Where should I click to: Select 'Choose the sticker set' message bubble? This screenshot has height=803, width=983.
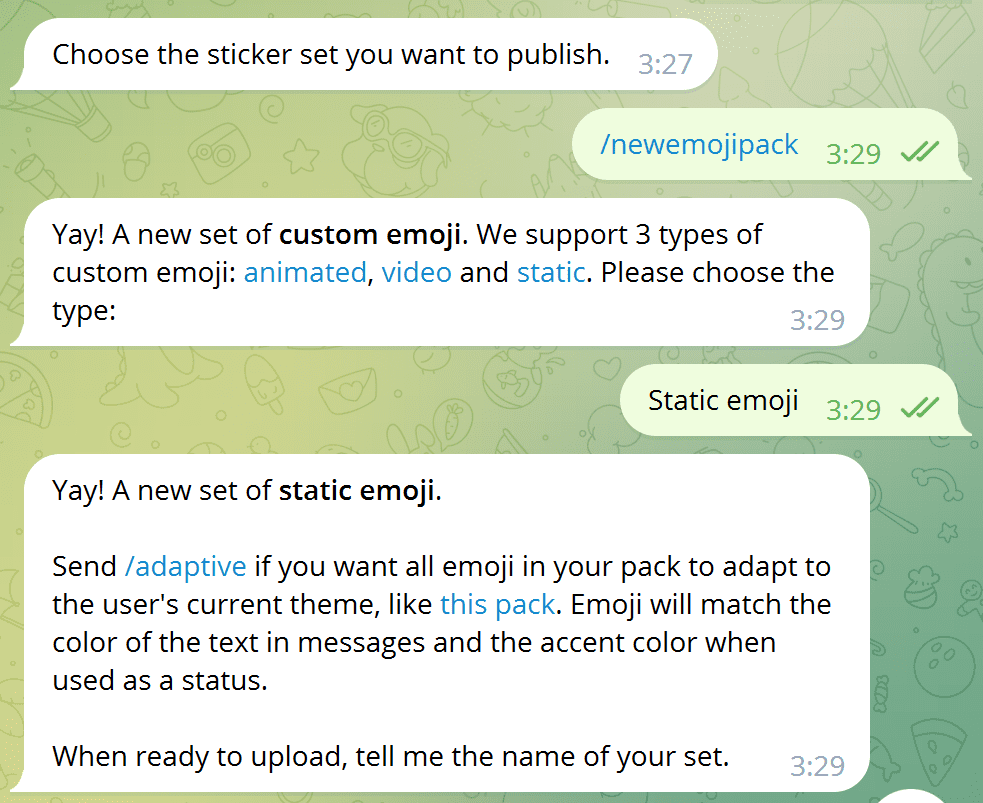(330, 54)
